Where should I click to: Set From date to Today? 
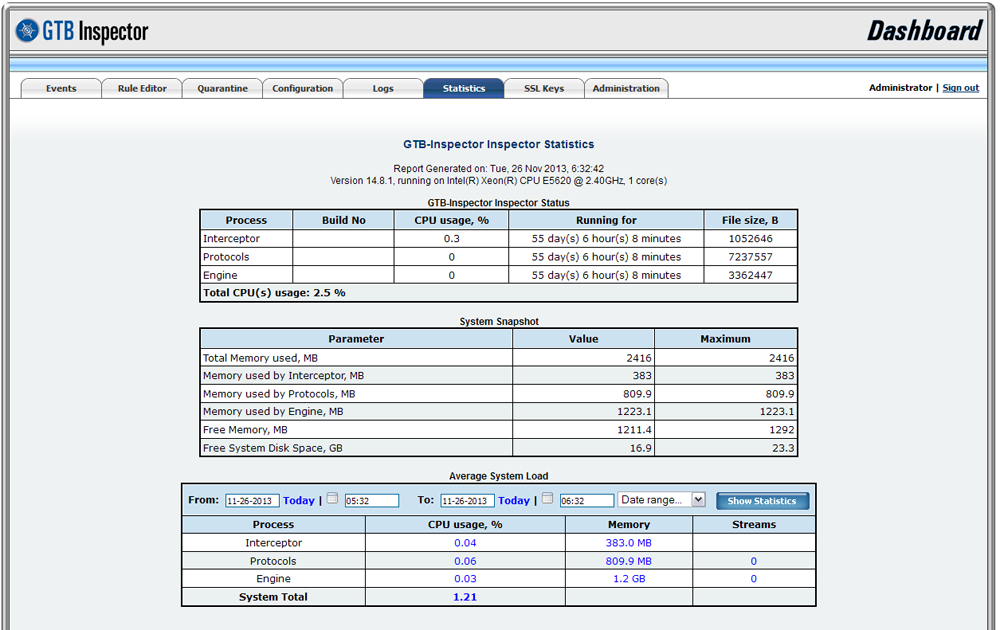click(298, 501)
